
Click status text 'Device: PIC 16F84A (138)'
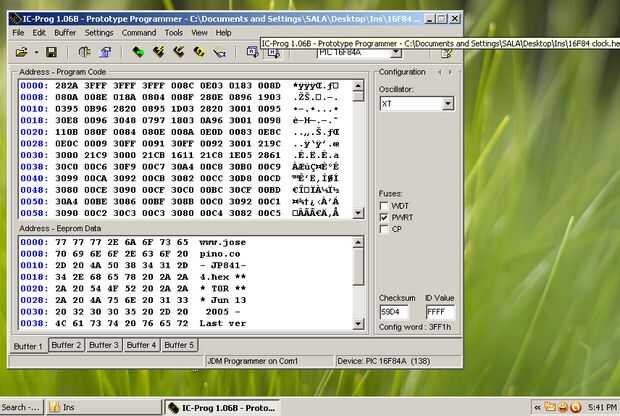coord(383,361)
